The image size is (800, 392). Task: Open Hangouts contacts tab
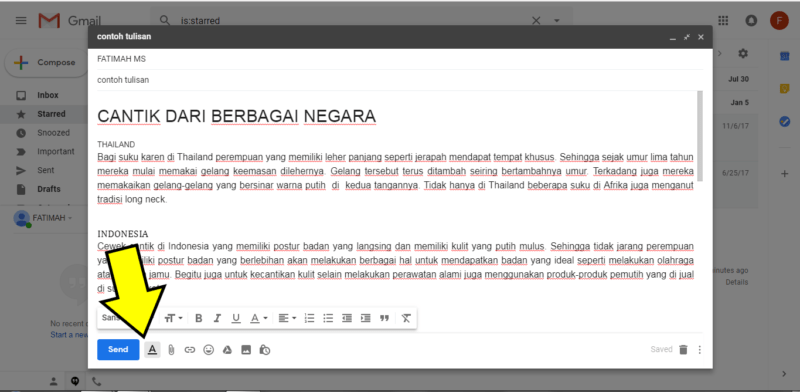point(54,381)
